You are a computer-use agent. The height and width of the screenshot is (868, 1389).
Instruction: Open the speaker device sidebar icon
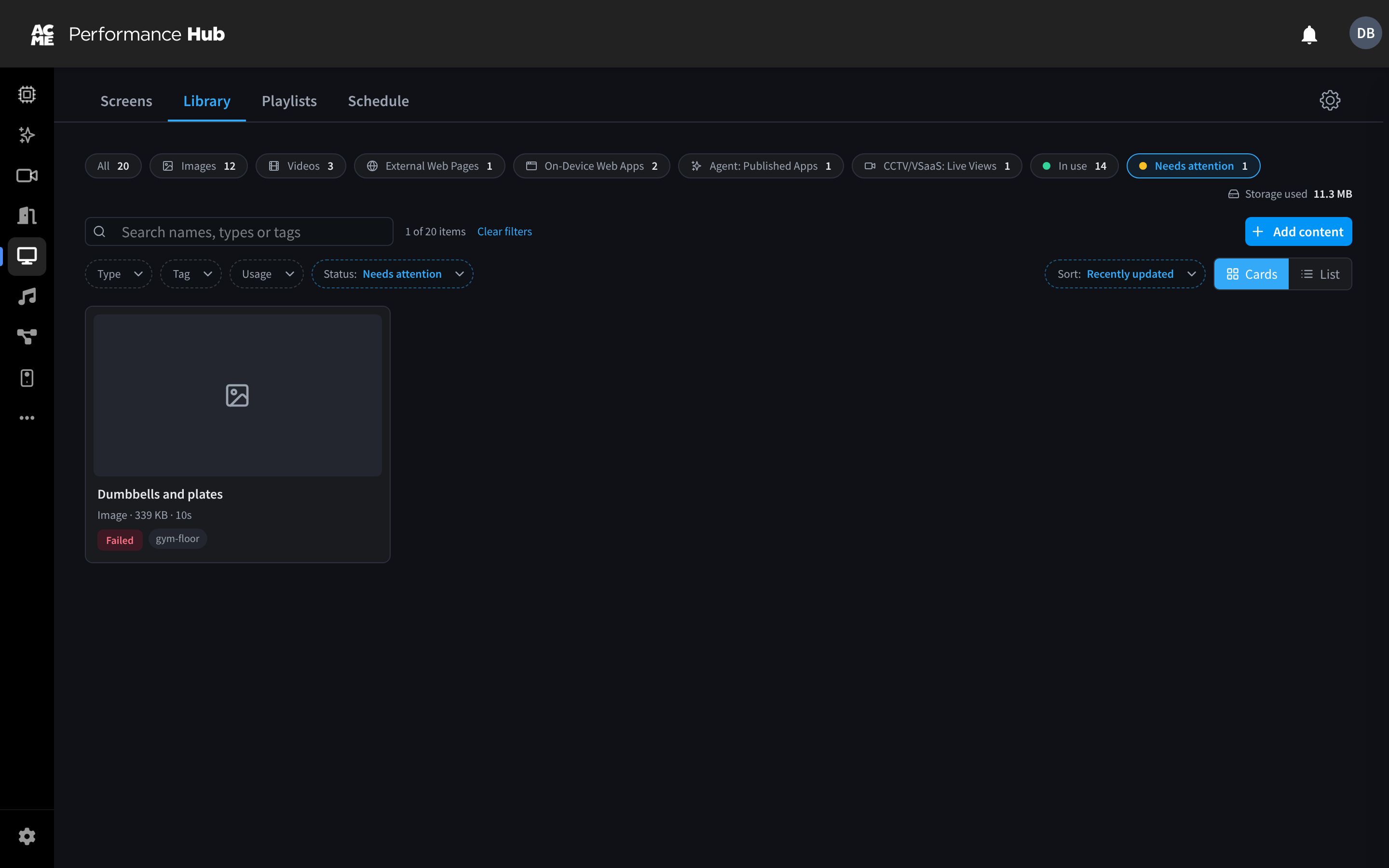point(27,378)
